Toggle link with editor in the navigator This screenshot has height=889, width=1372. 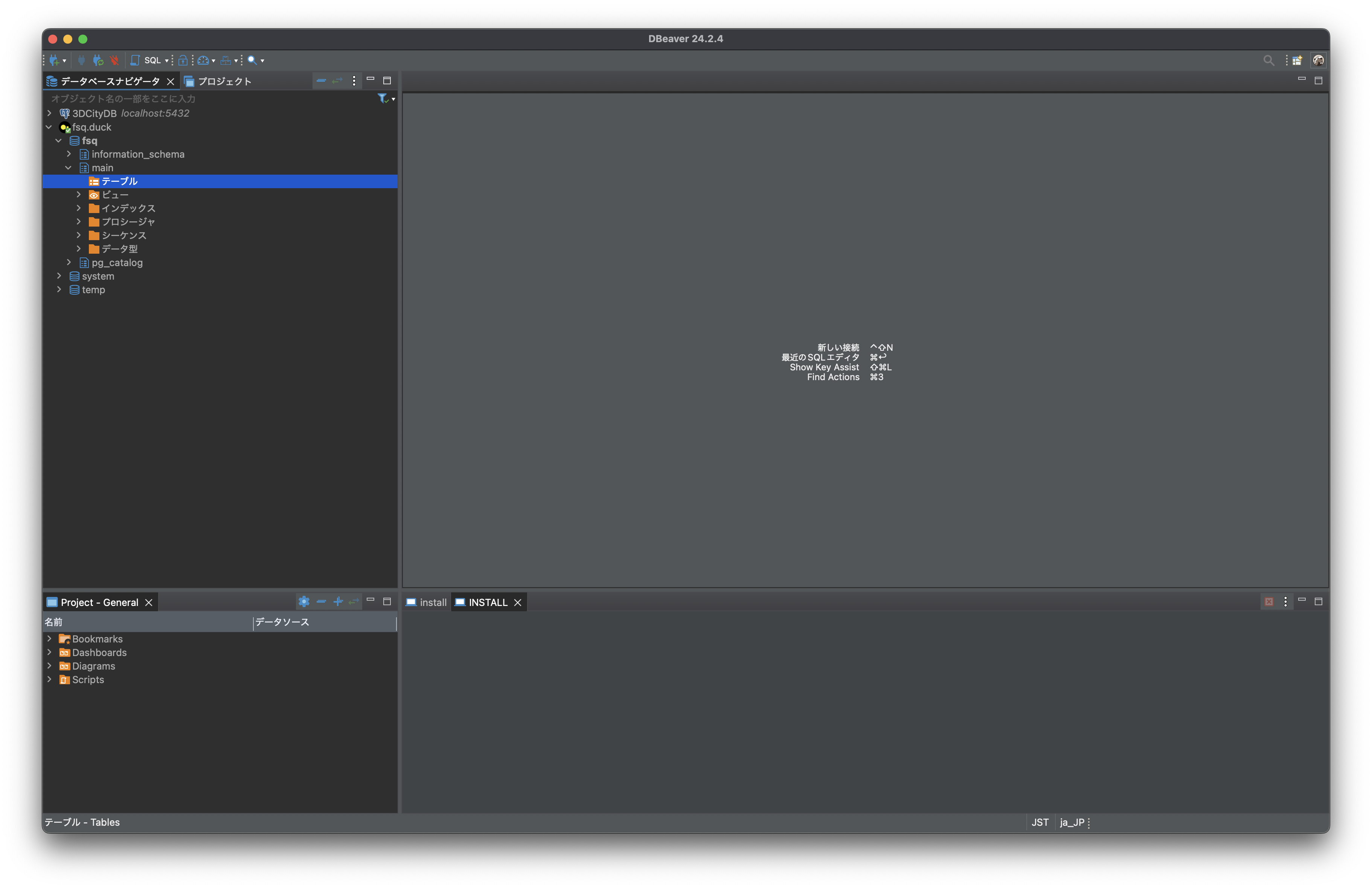click(337, 81)
